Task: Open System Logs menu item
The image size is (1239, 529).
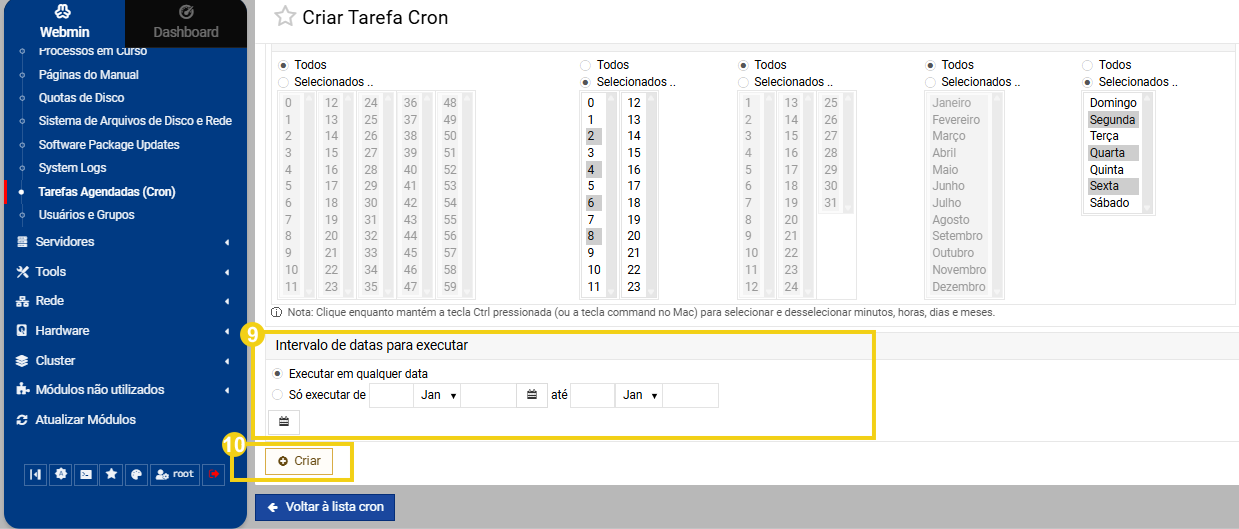Action: pyautogui.click(x=72, y=168)
